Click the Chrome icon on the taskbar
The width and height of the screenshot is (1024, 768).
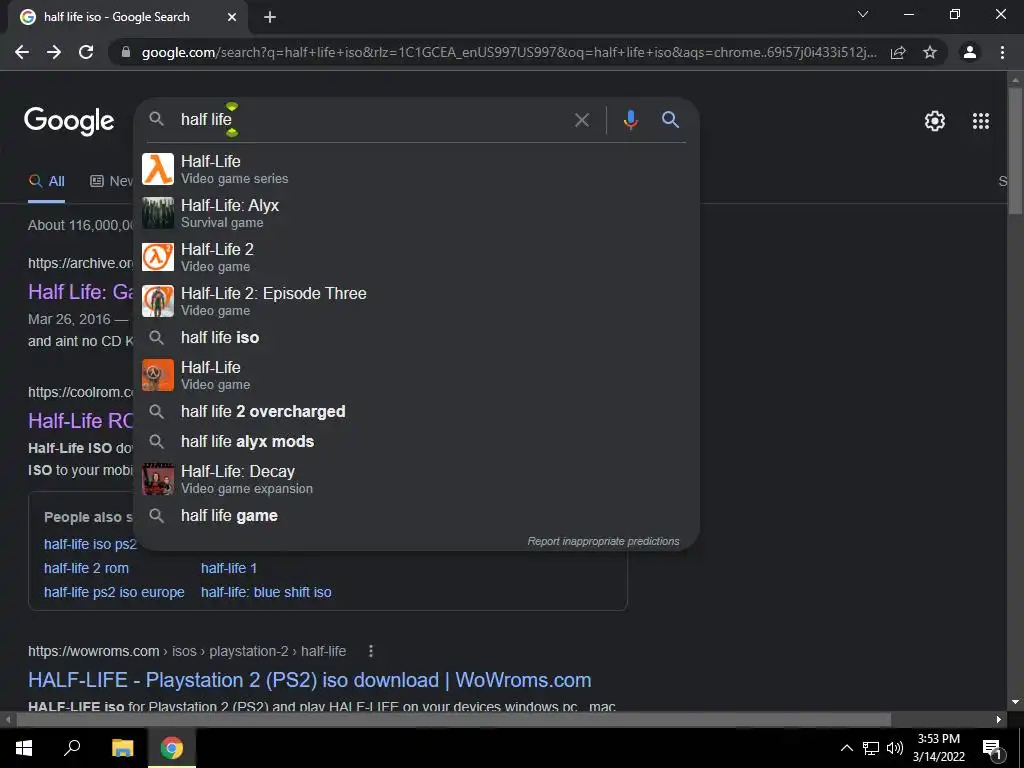[x=172, y=748]
